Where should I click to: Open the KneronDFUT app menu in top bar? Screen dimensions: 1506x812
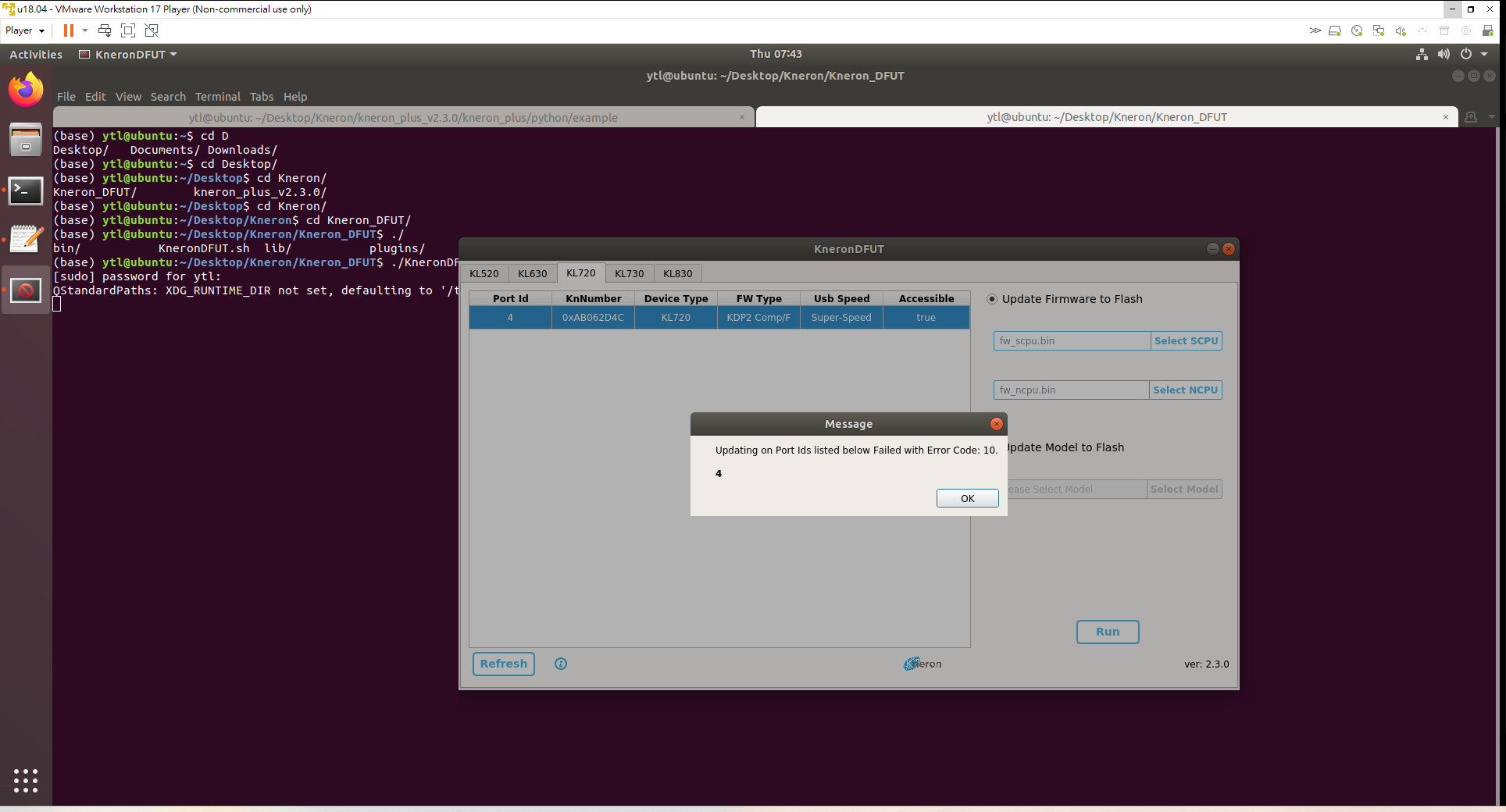tap(128, 55)
